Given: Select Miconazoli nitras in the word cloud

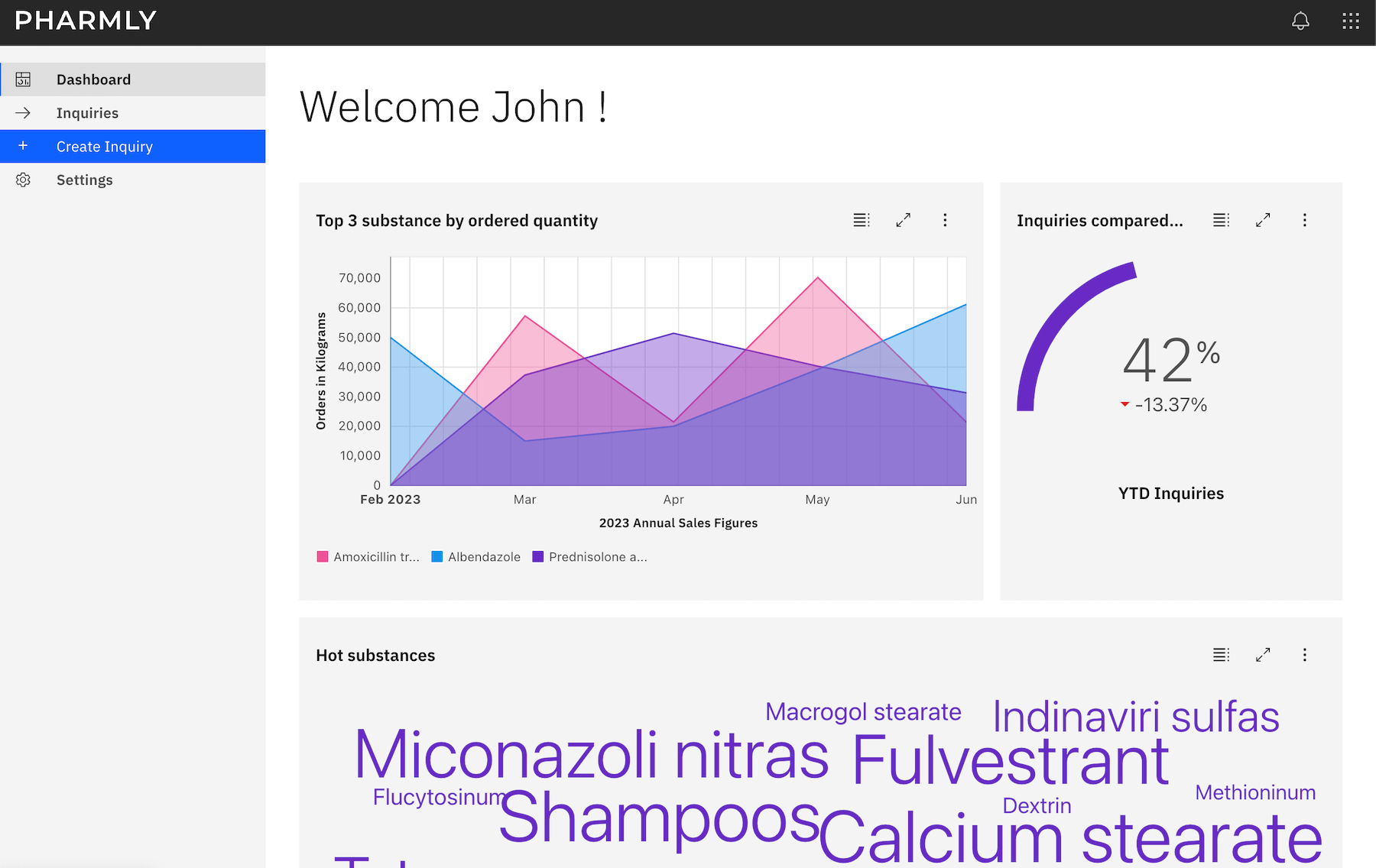Looking at the screenshot, I should [591, 756].
